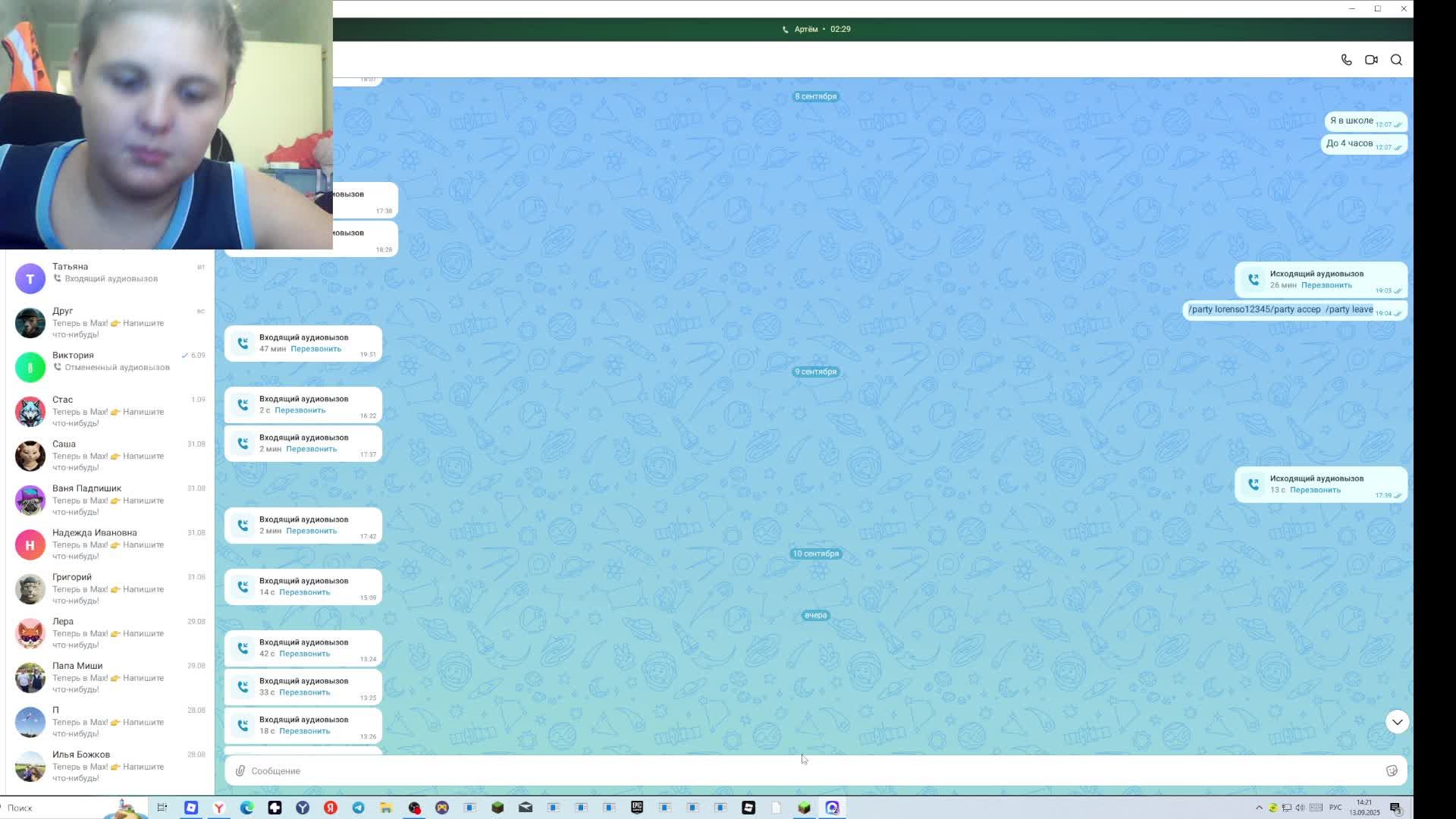Focus the Сообщение message input field

click(758, 770)
